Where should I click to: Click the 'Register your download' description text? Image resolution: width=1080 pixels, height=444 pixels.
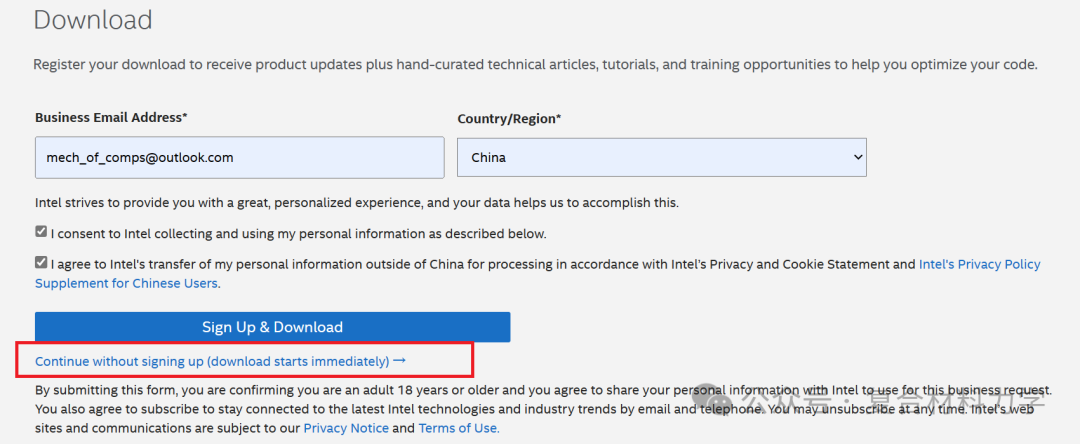point(535,65)
